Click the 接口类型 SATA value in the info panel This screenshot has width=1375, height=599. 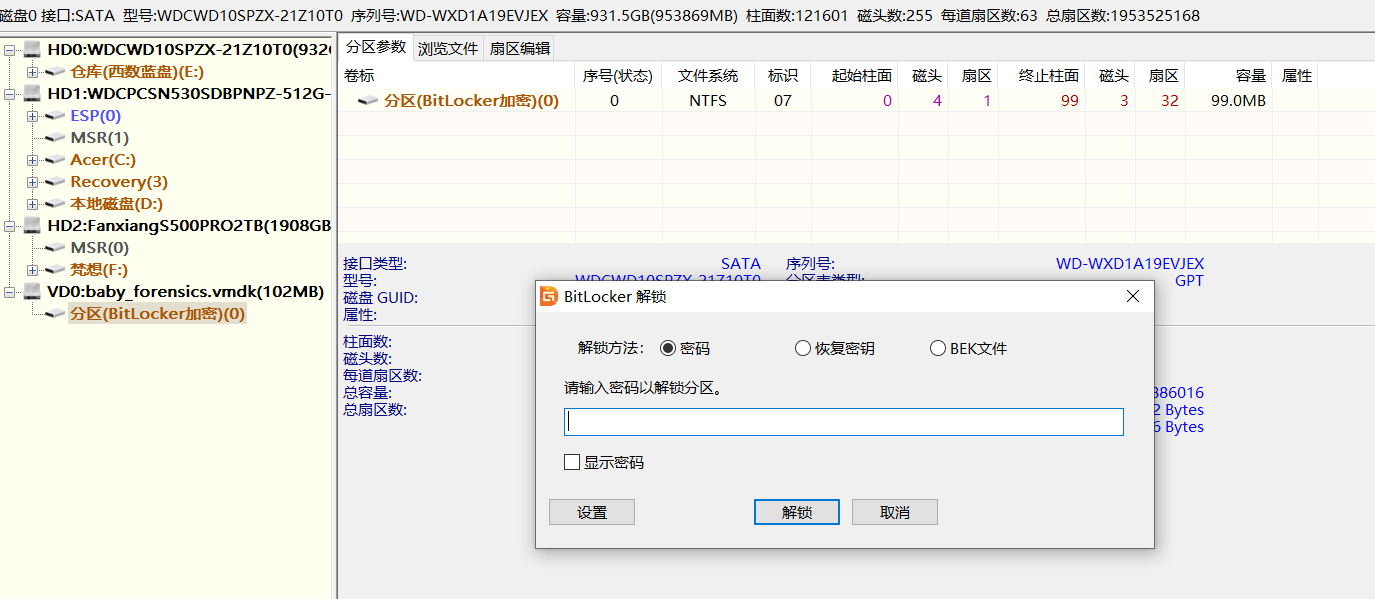point(741,264)
